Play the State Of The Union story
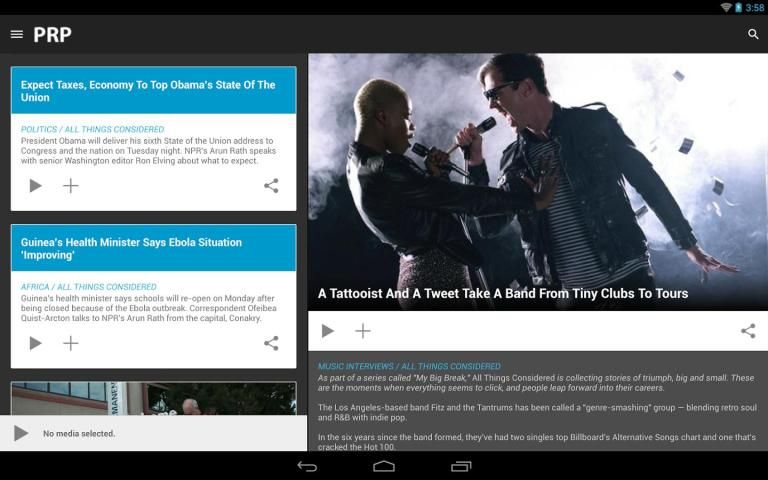The width and height of the screenshot is (768, 480). pyautogui.click(x=35, y=186)
